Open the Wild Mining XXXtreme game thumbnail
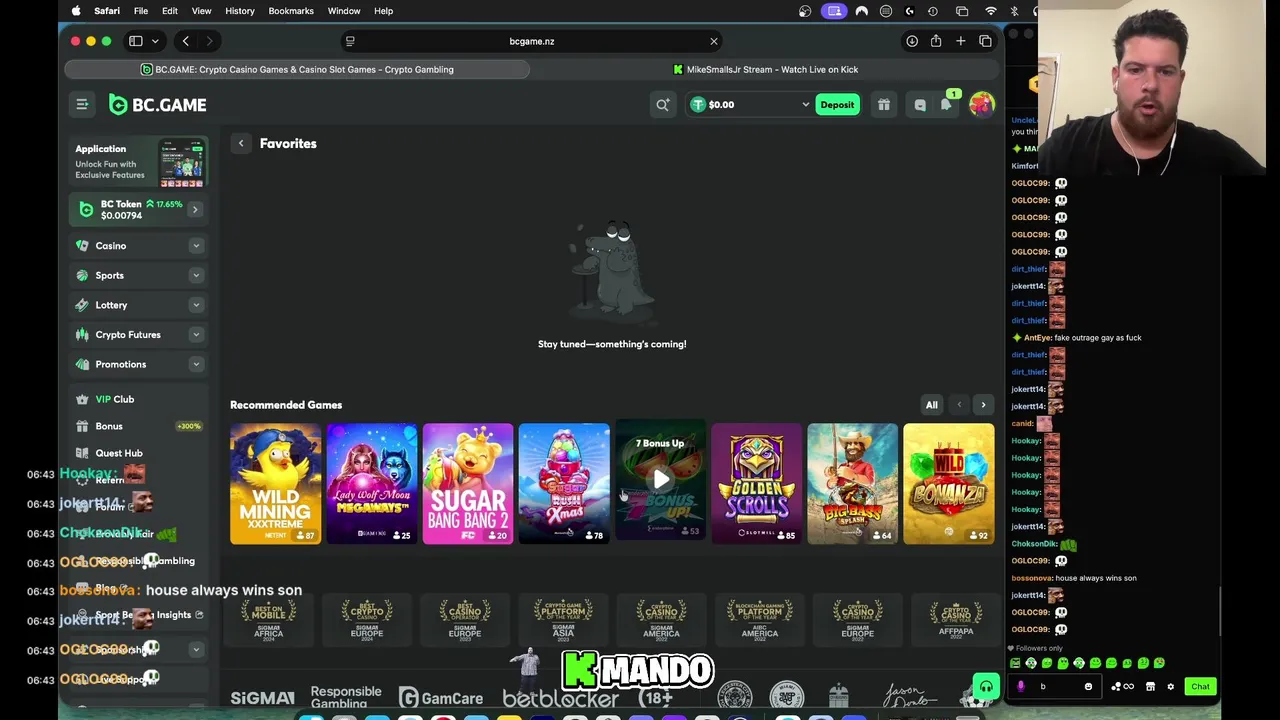This screenshot has height=720, width=1280. click(x=276, y=484)
